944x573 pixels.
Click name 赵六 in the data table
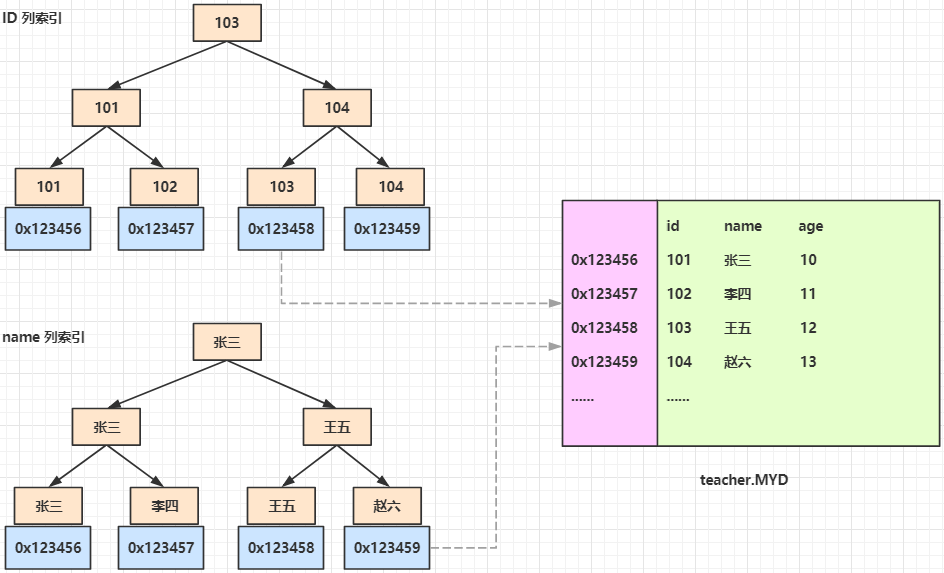[x=738, y=362]
